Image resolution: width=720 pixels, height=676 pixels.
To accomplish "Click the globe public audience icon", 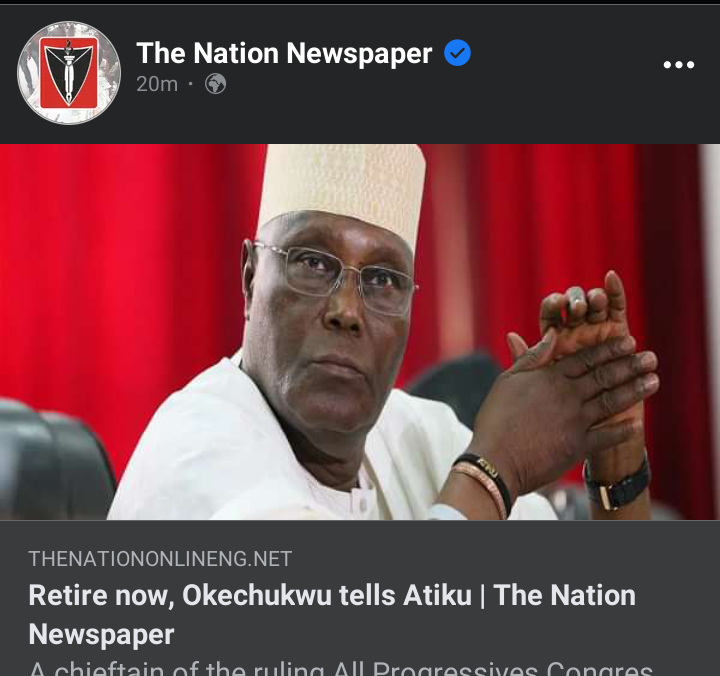I will (215, 84).
